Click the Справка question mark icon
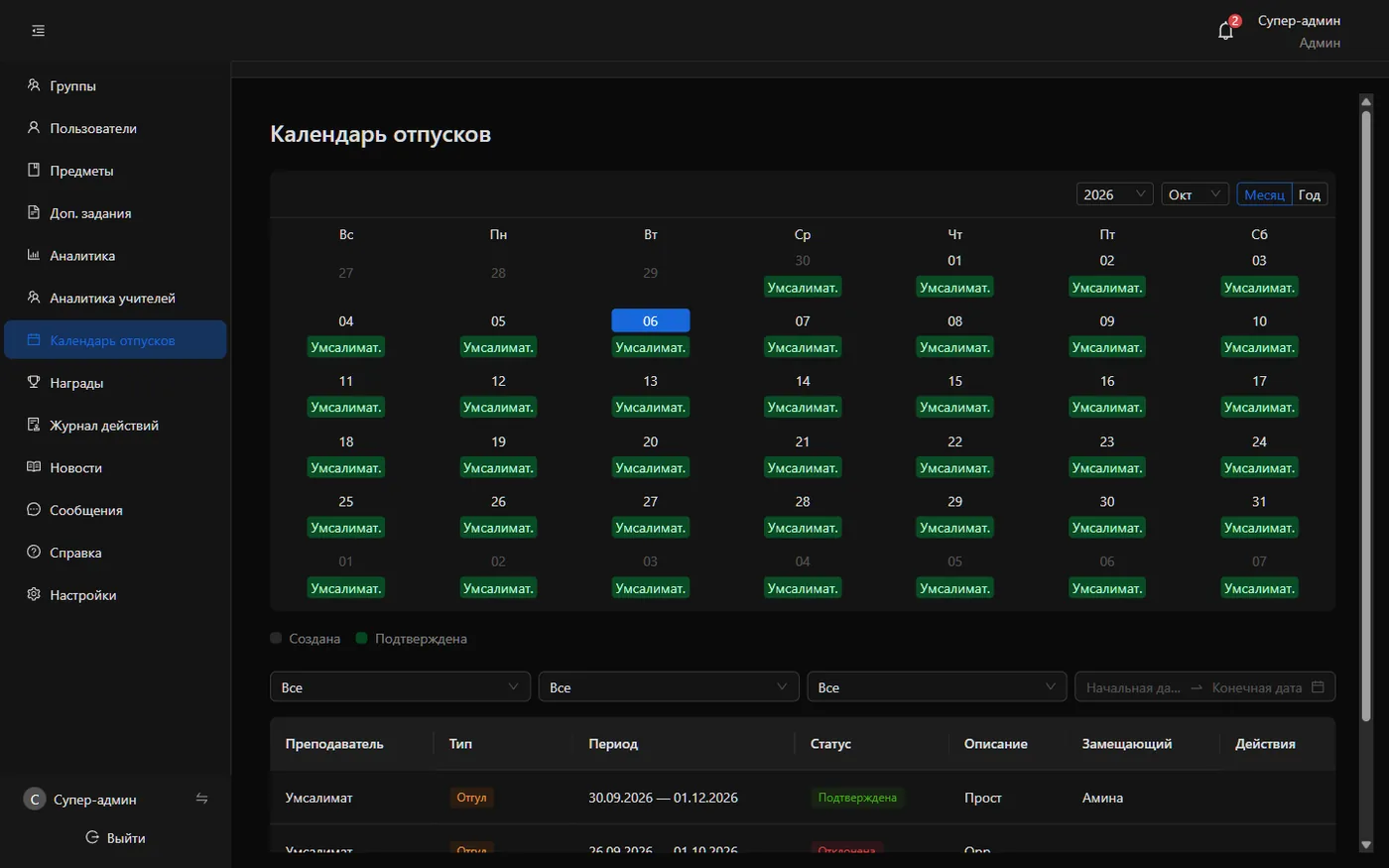This screenshot has width=1389, height=868. click(34, 552)
